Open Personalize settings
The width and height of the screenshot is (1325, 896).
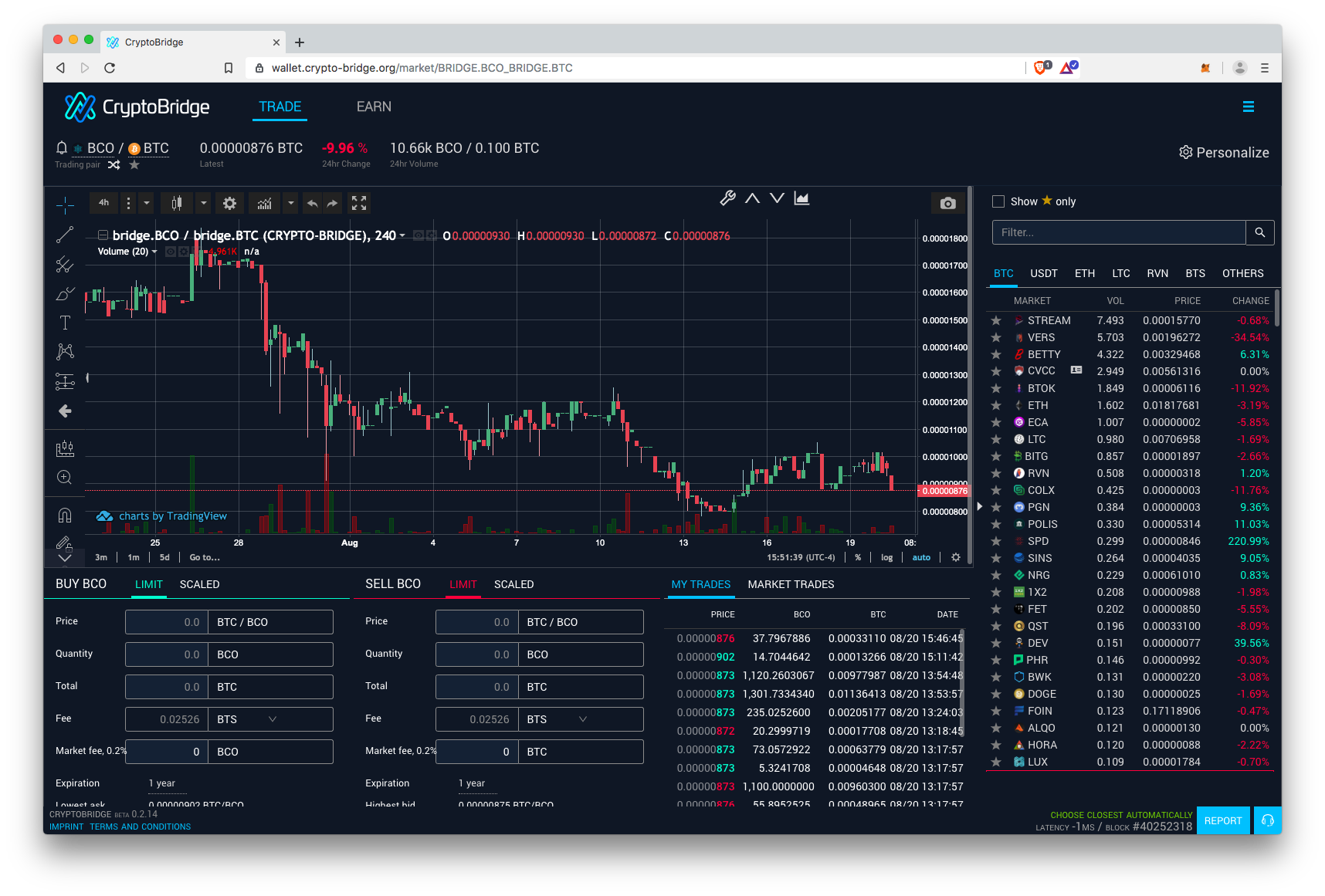[1224, 153]
